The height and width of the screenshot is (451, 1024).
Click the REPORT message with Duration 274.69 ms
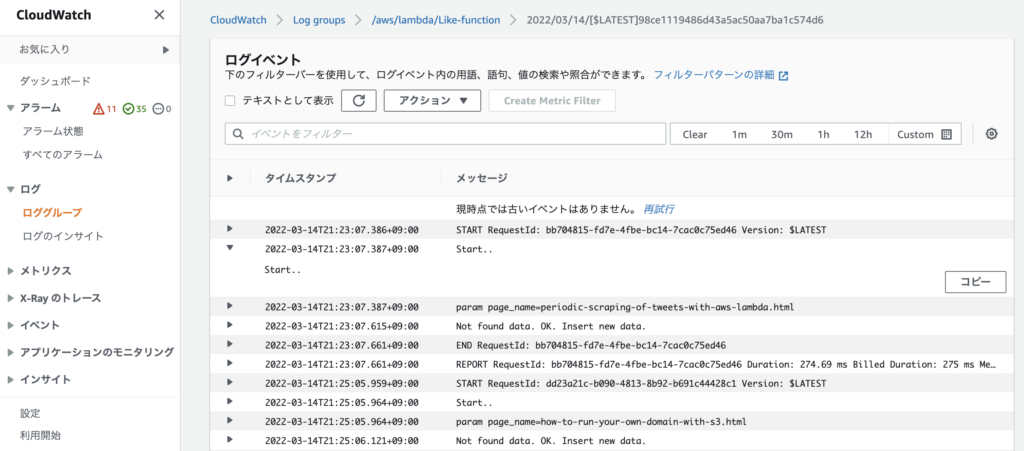(x=726, y=363)
